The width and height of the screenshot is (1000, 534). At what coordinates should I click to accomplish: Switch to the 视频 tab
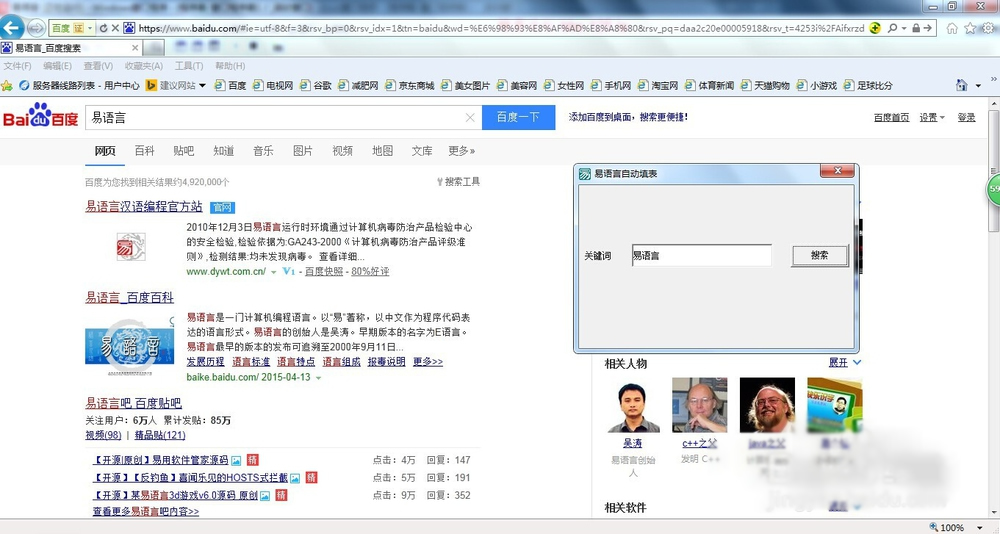point(342,151)
